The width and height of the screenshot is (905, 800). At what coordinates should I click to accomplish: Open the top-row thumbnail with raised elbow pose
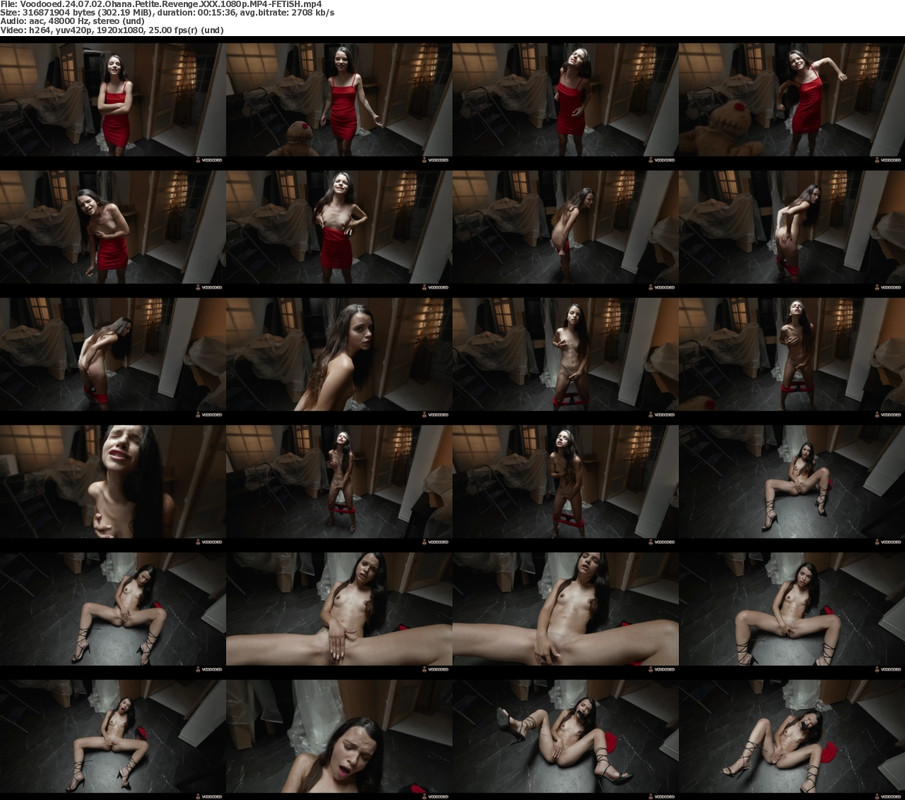click(791, 99)
